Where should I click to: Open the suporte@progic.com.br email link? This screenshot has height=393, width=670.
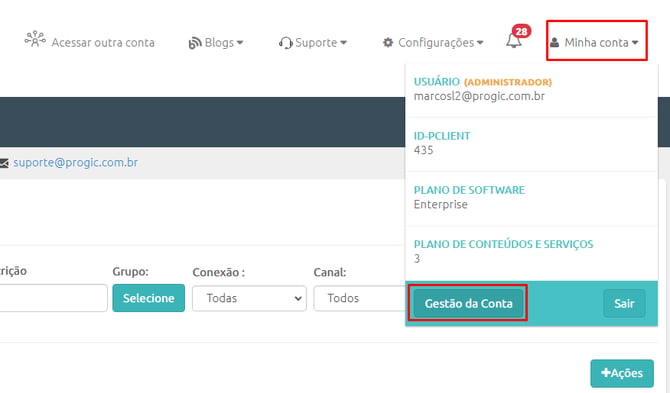click(x=76, y=162)
